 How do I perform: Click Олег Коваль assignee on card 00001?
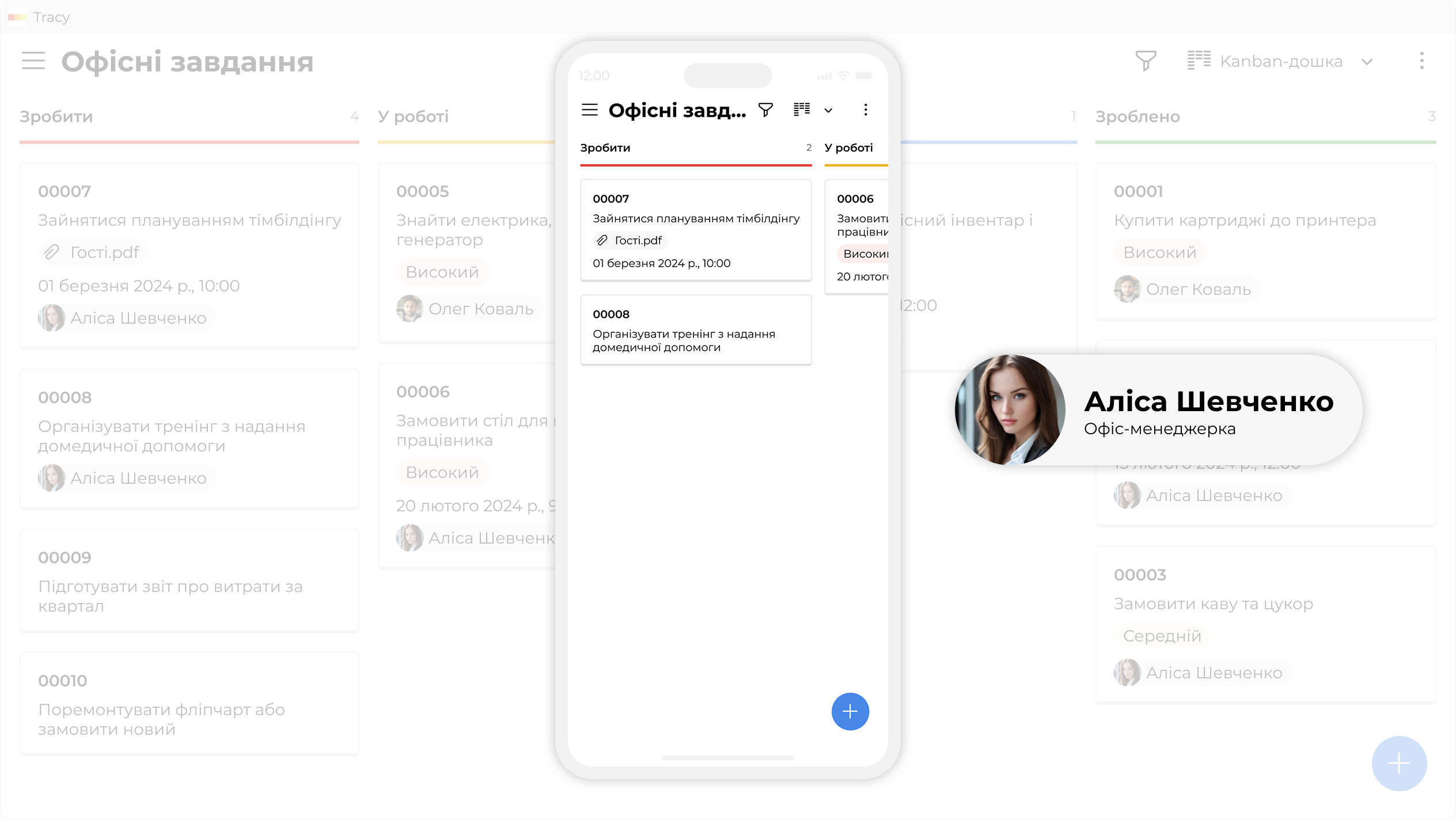point(1186,289)
